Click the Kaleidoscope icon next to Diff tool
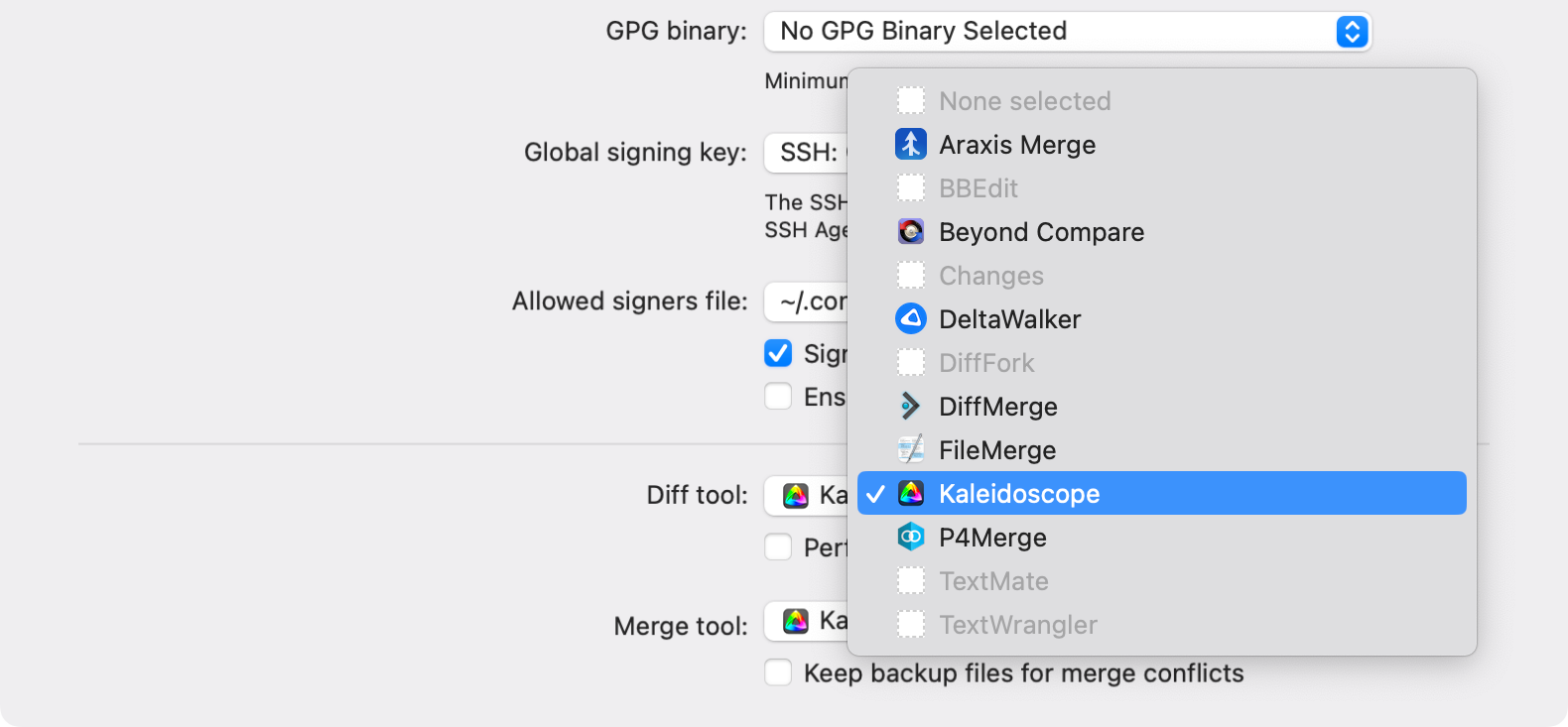 pos(794,495)
